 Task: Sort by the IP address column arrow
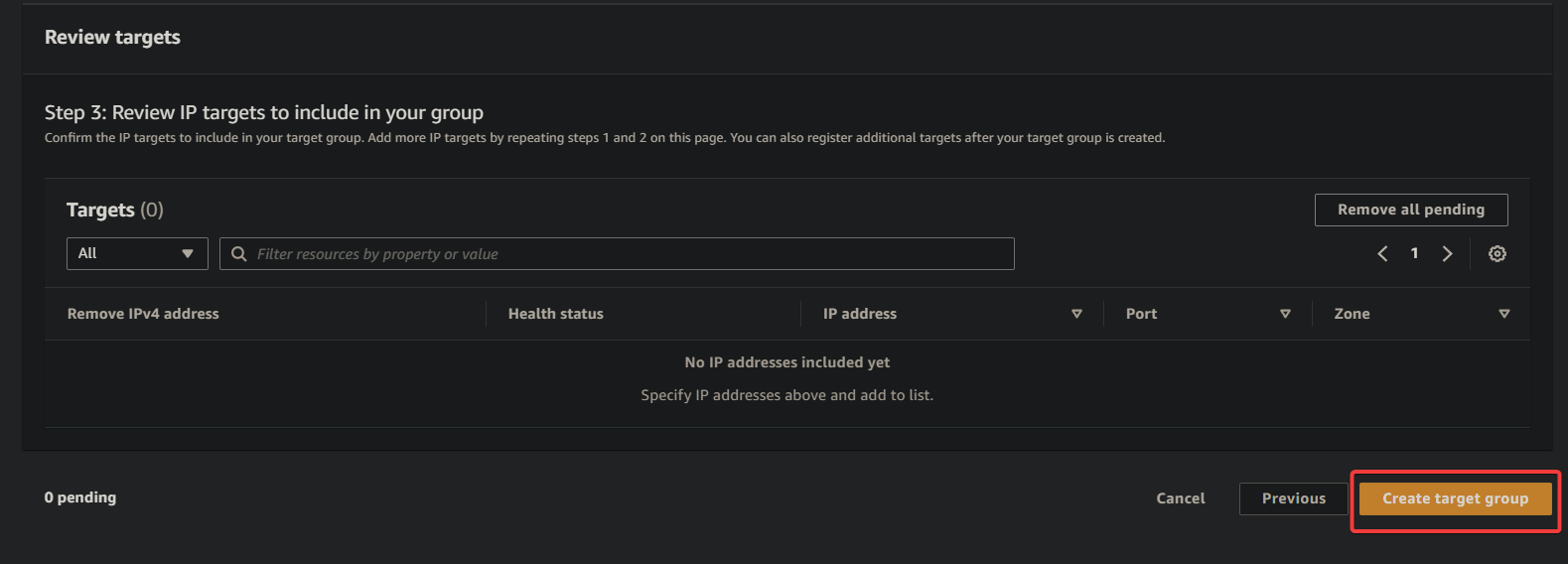(1076, 314)
